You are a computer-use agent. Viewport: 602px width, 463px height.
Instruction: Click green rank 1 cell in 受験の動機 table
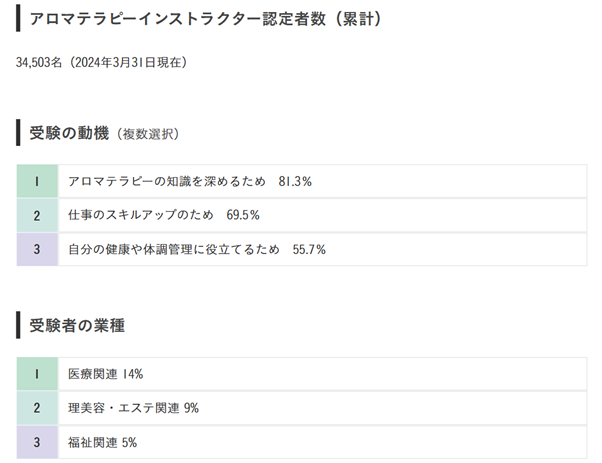(37, 182)
